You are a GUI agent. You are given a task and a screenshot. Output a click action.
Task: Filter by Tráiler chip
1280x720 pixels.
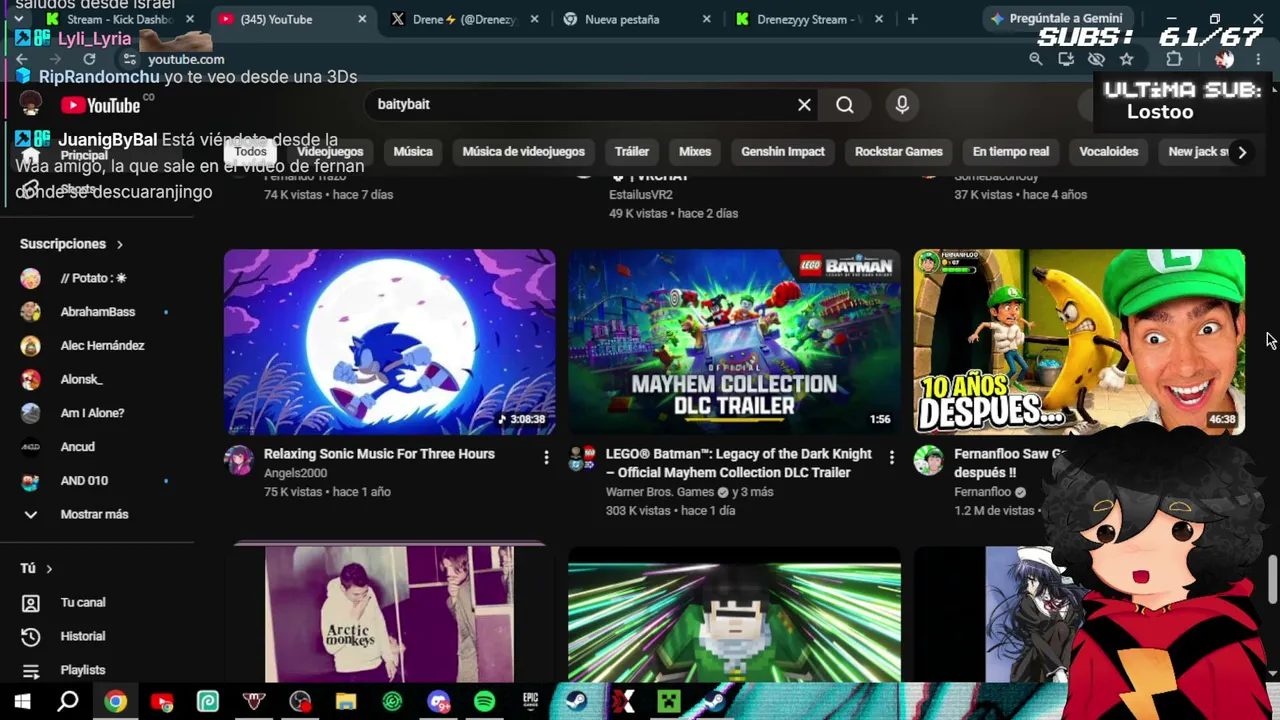[x=632, y=152]
